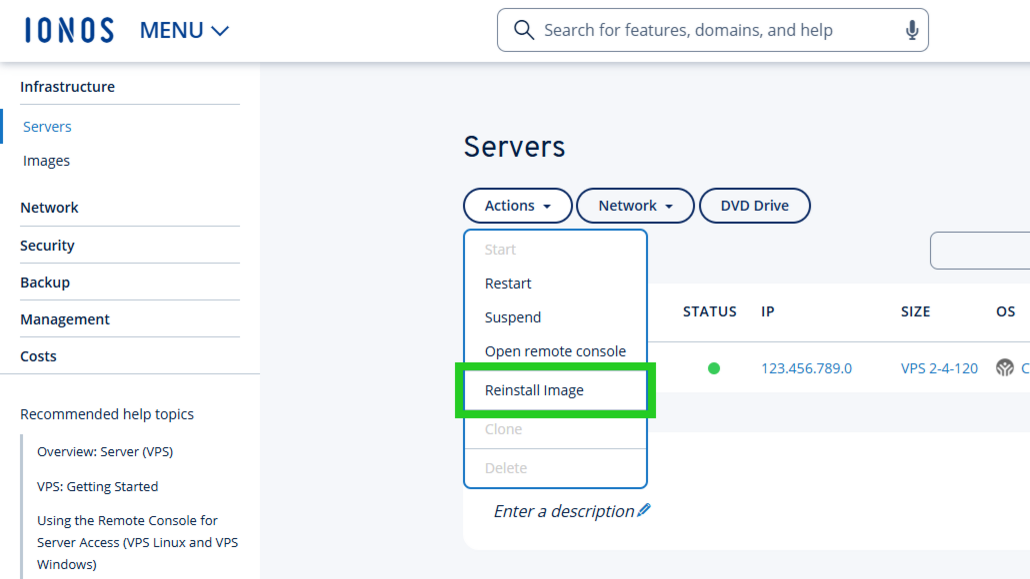Select Reinstall Image menu entry
Screen dimensions: 1030x579
[555, 390]
